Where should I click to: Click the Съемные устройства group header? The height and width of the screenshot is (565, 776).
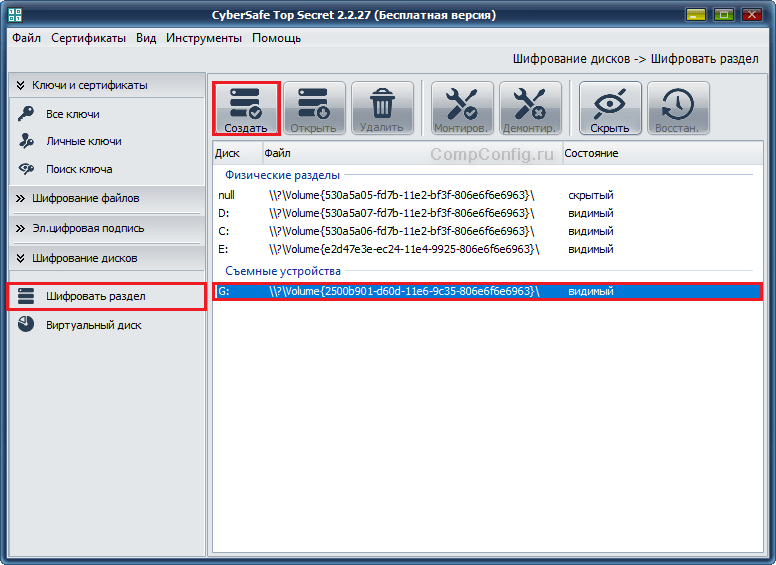(283, 271)
